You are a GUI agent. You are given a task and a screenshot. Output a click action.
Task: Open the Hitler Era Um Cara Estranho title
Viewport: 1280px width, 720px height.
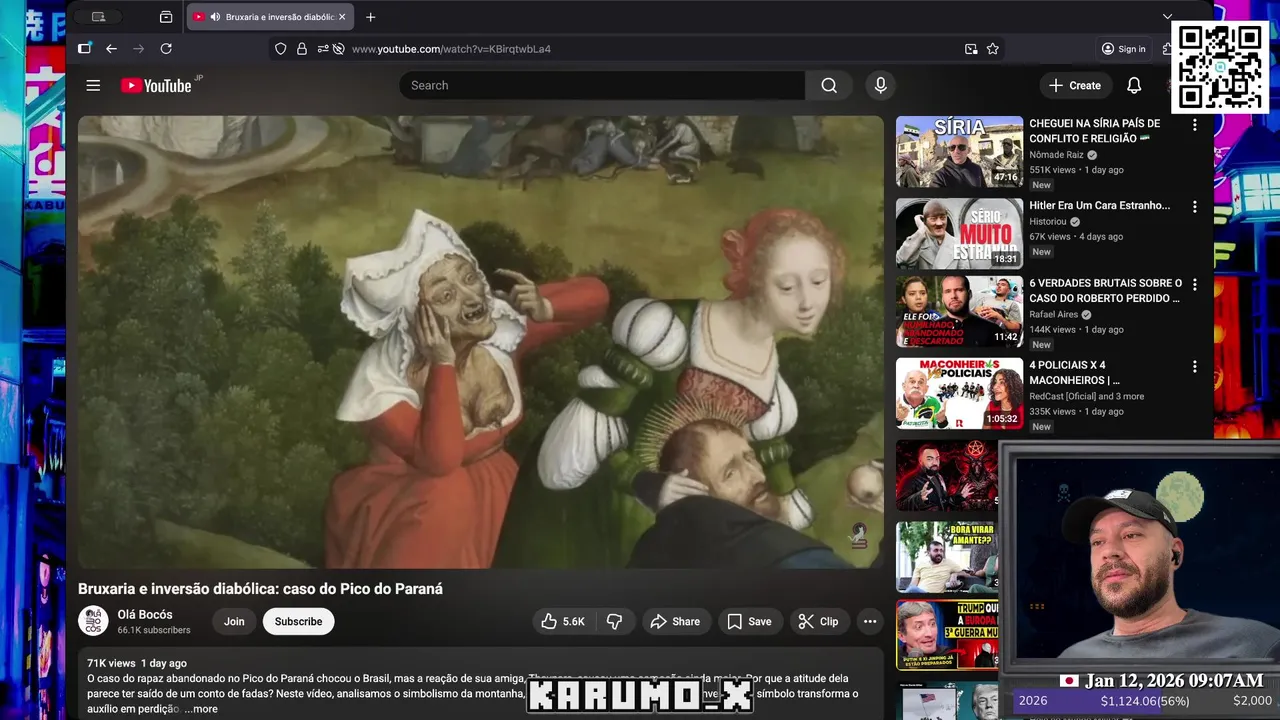[x=1099, y=205]
